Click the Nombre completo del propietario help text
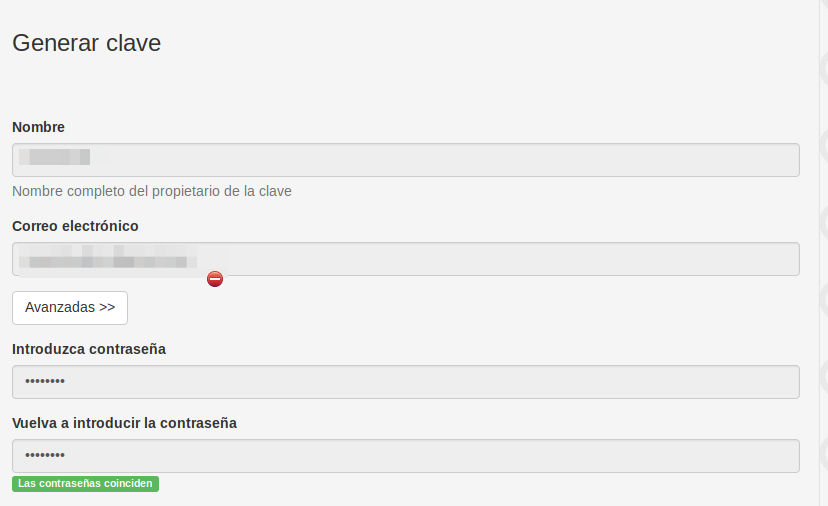This screenshot has height=506, width=828. click(152, 191)
